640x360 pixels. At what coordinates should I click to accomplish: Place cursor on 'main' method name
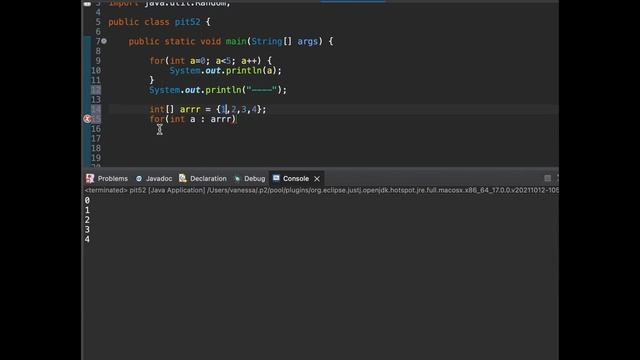coord(236,41)
